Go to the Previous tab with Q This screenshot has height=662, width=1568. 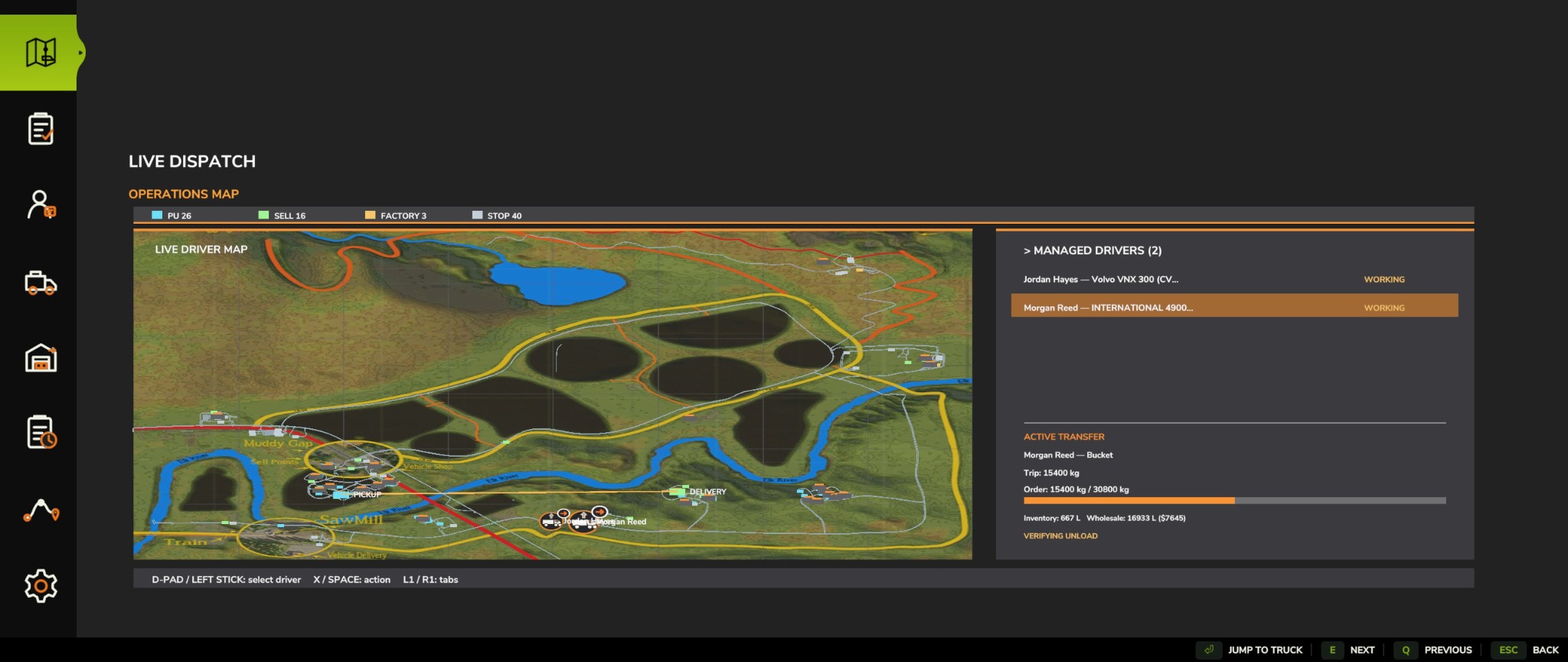tap(1433, 650)
